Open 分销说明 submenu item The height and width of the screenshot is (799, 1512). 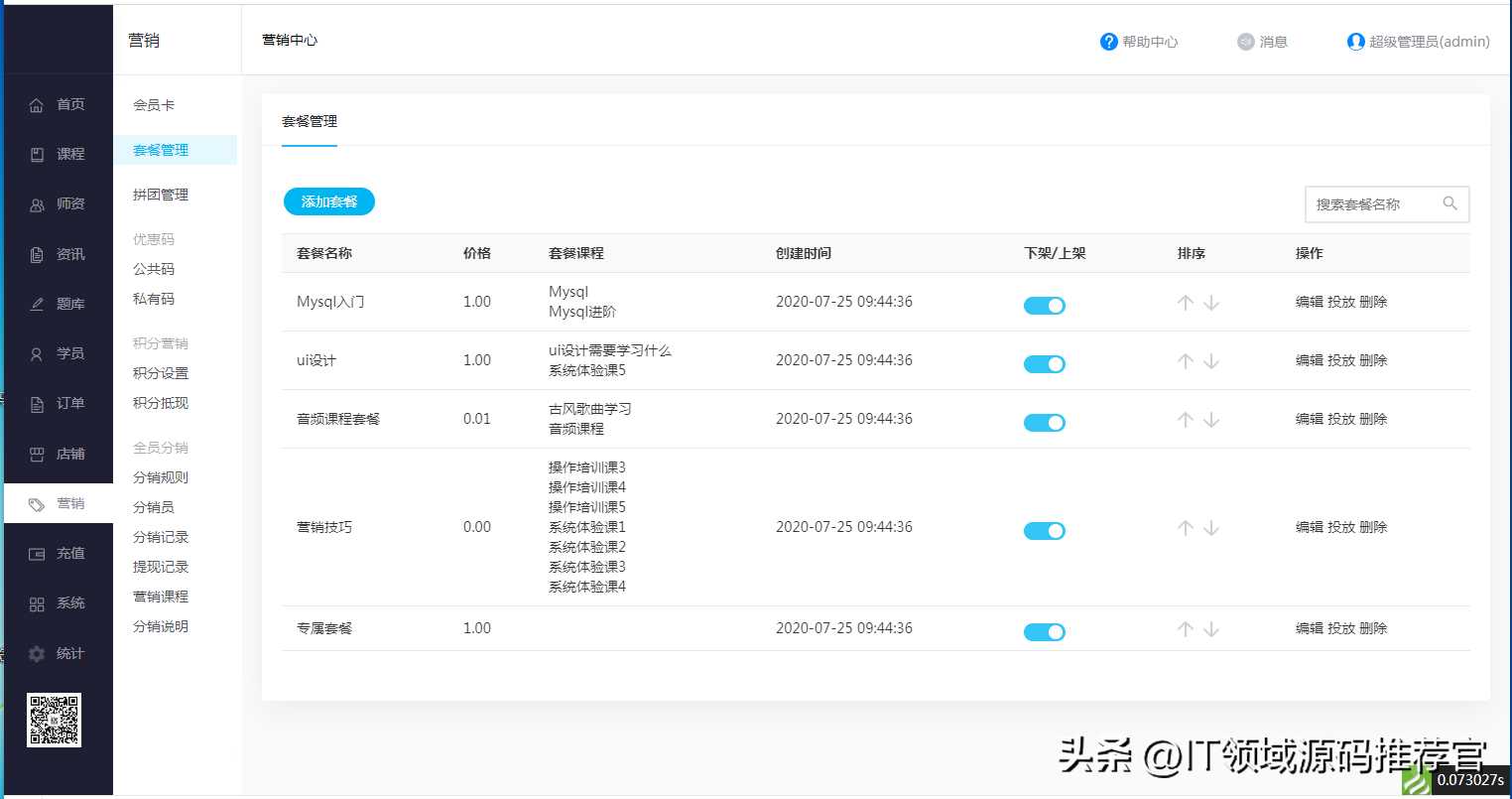tap(161, 626)
